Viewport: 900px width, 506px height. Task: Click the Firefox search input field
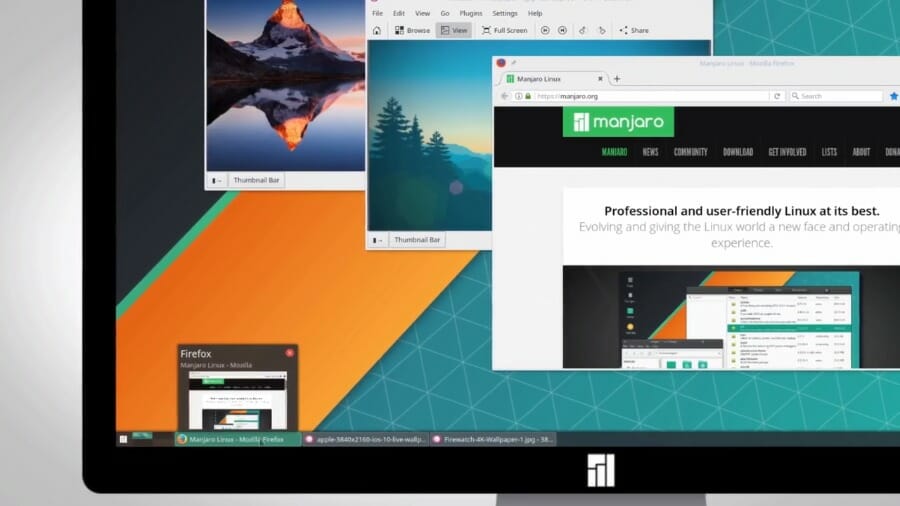836,96
